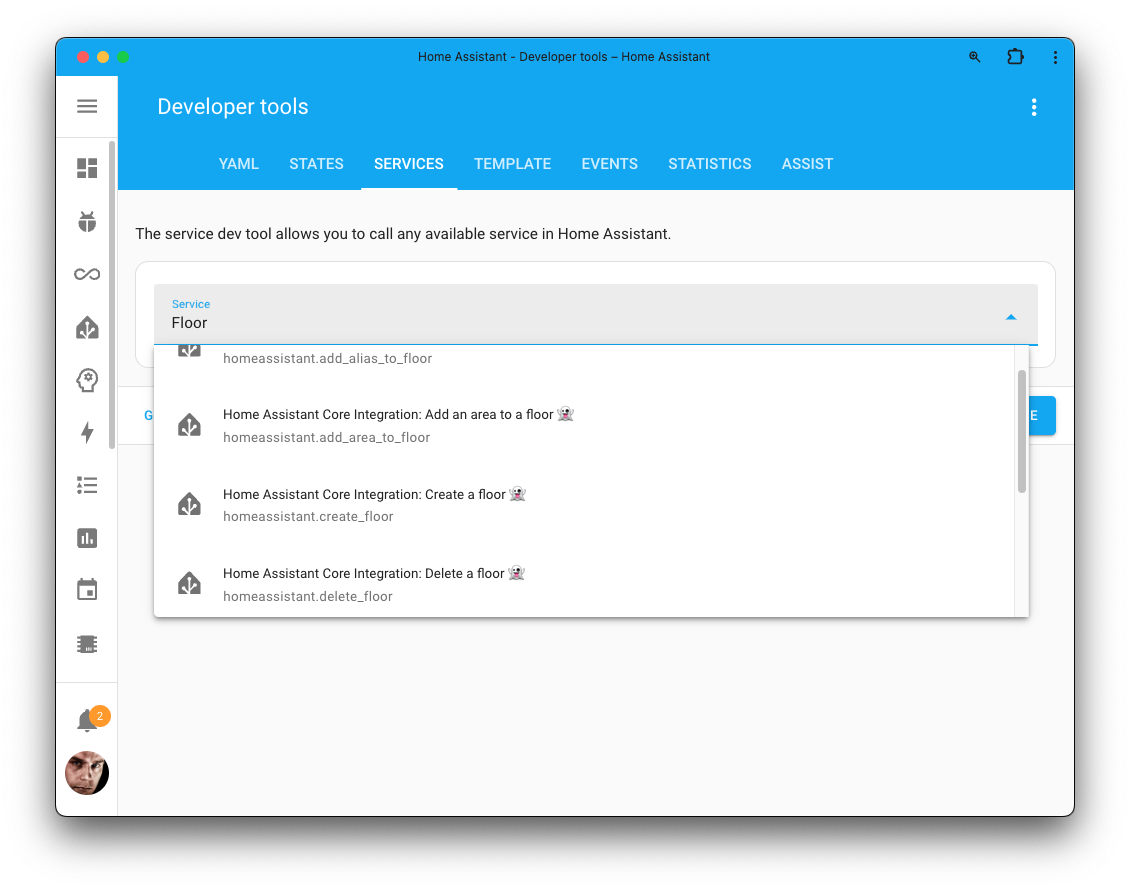1130x890 pixels.
Task: Click the bar chart History sidebar icon
Action: point(87,538)
